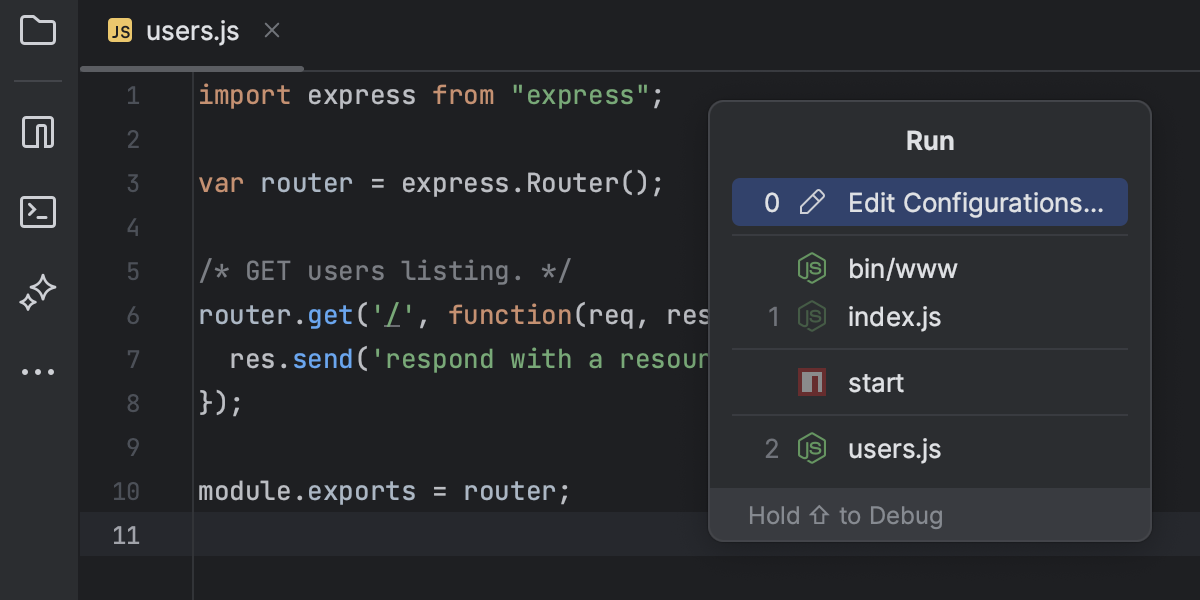The height and width of the screenshot is (600, 1200).
Task: Run the users.js configuration
Action: coord(894,449)
